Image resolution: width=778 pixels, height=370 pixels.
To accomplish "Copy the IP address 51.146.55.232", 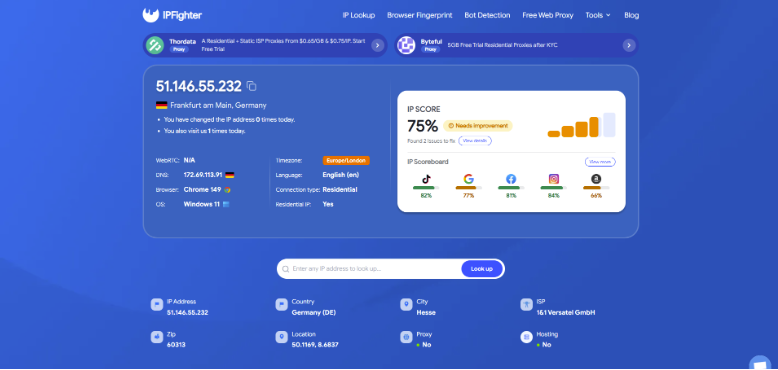I will (x=252, y=86).
